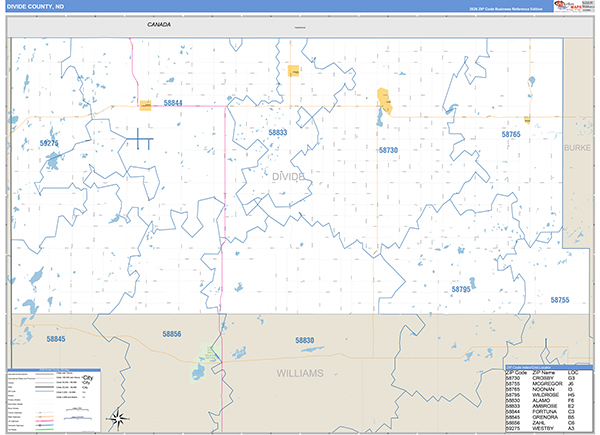Image resolution: width=600 pixels, height=435 pixels.
Task: Click the Fortuna city marker near 58844
Action: 145,105
